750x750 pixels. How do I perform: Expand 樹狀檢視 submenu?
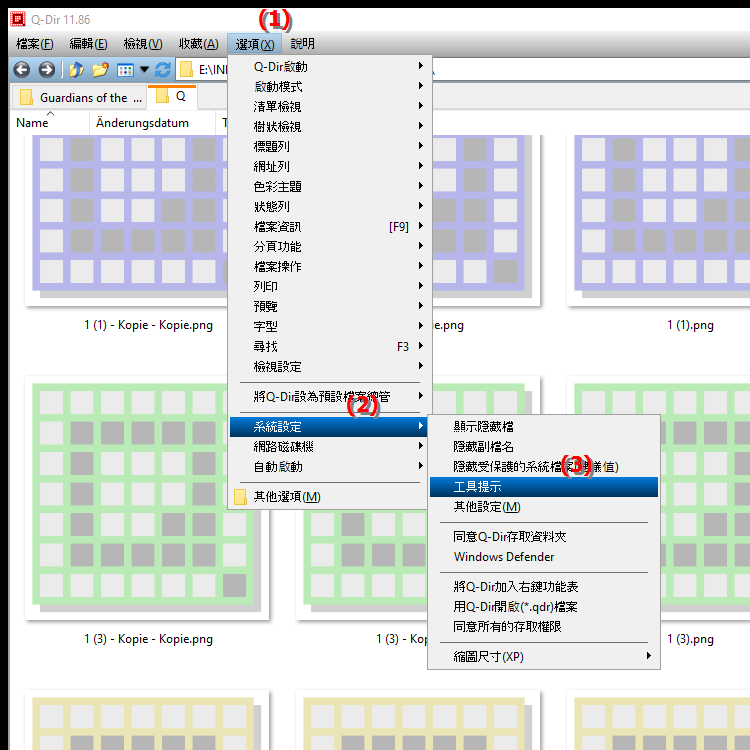click(x=330, y=127)
